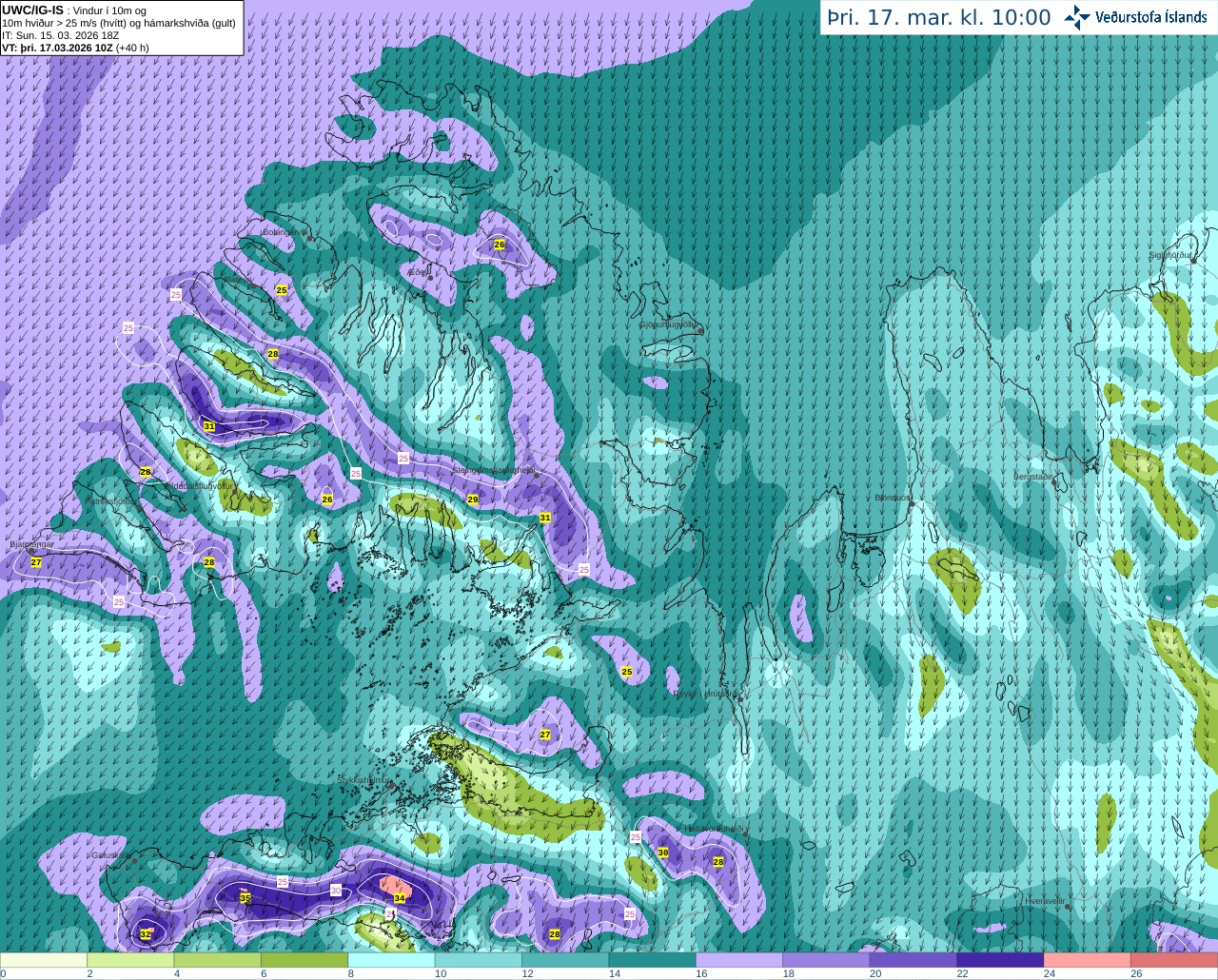Select the teal 12–14 legend swatch
This screenshot has width=1218, height=980.
click(x=565, y=960)
